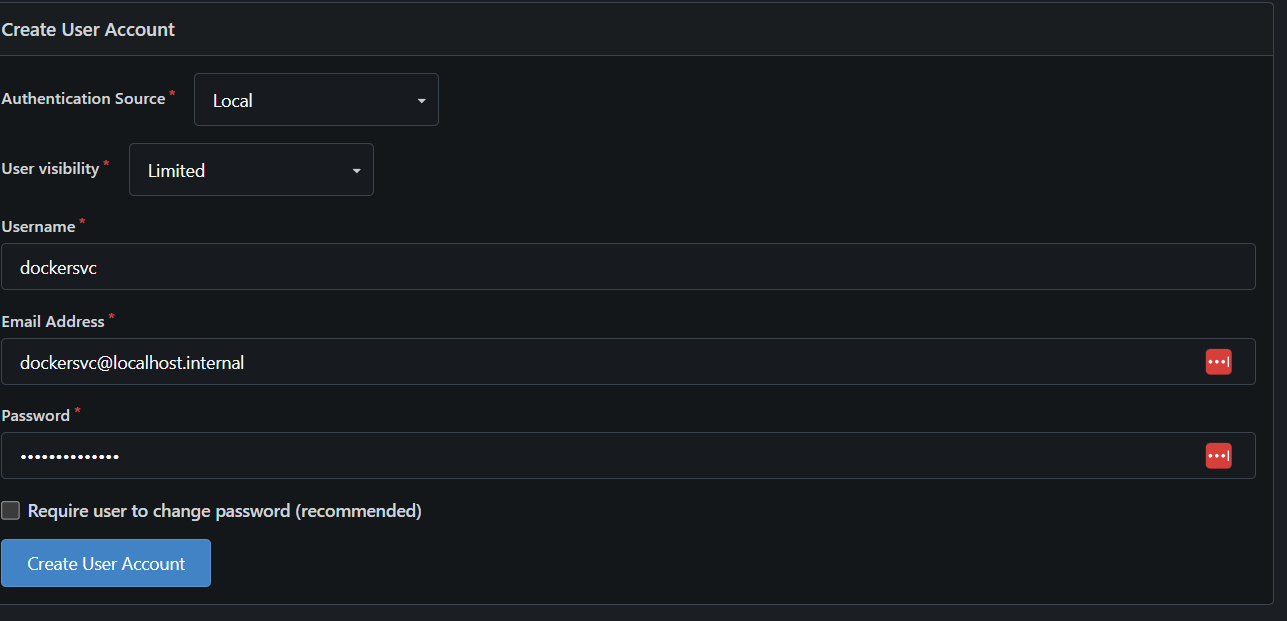
Task: Toggle the require password change checkbox
Action: (x=11, y=511)
